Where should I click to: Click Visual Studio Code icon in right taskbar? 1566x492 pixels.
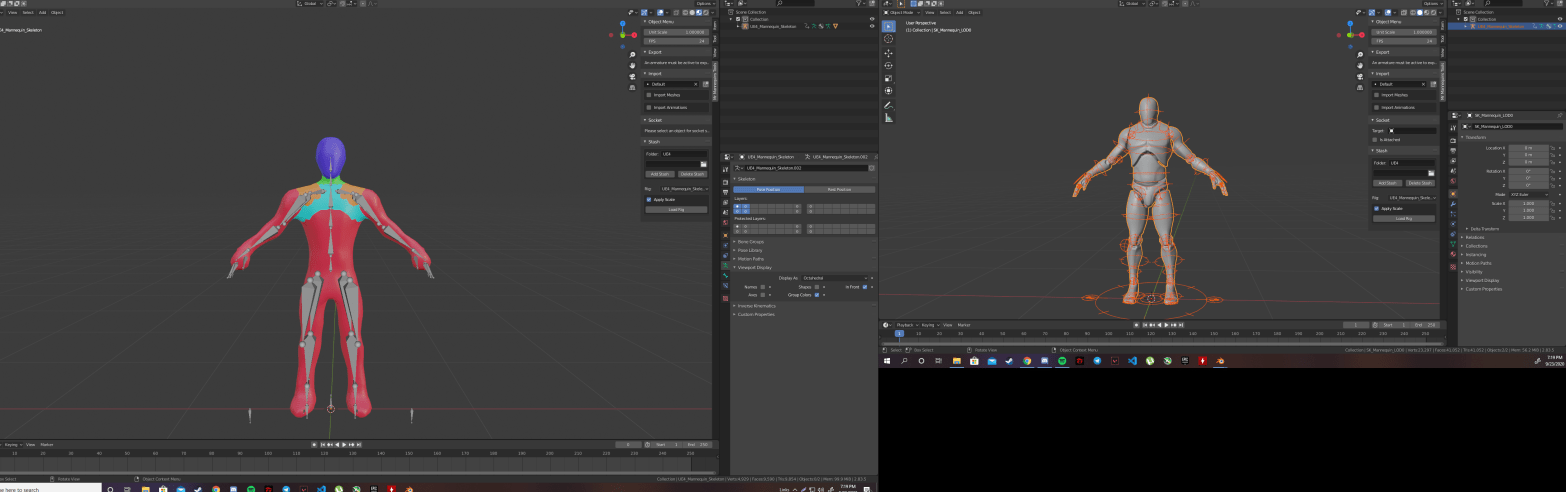(1132, 361)
